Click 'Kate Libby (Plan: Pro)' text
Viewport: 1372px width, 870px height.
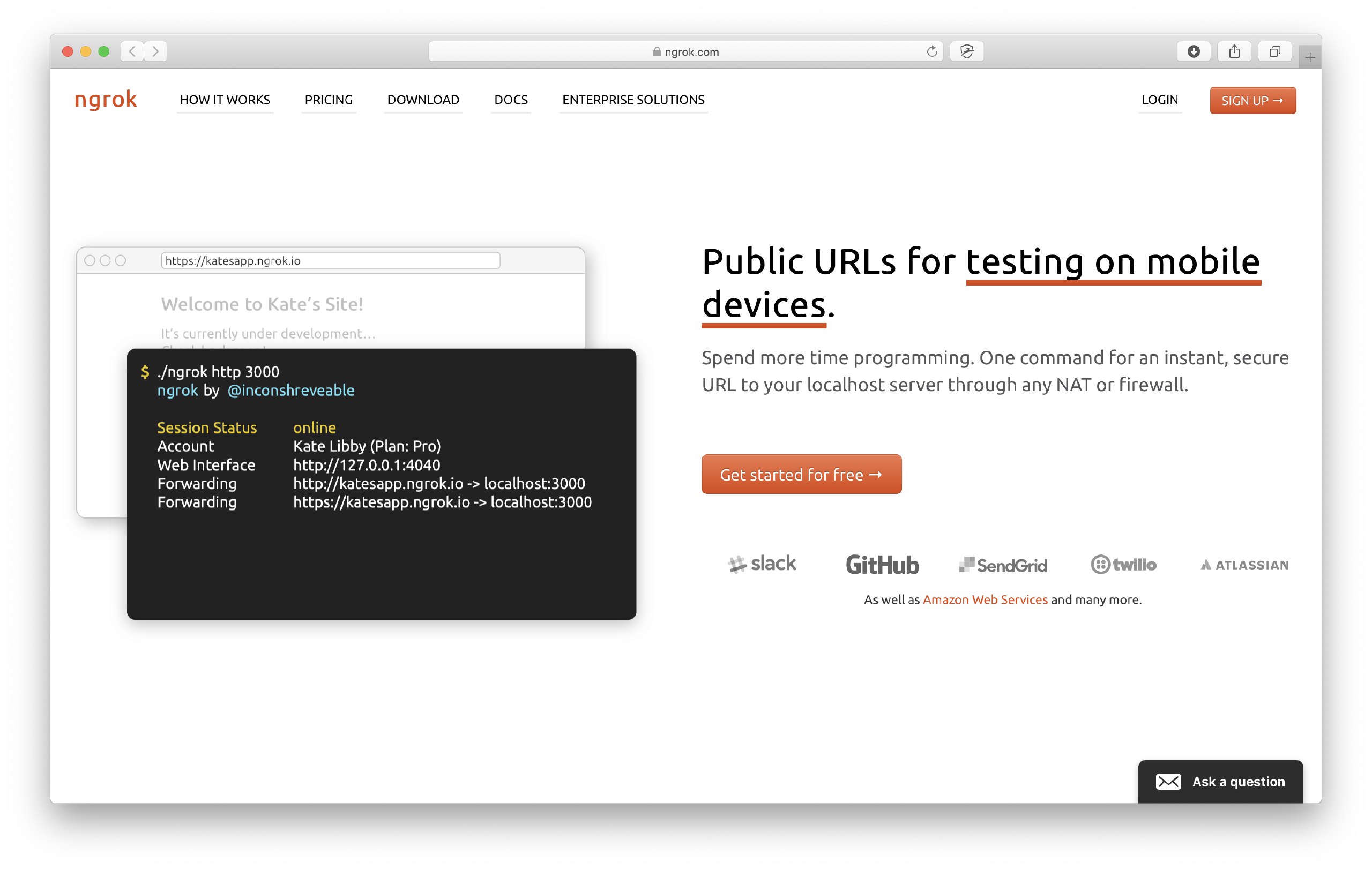[x=367, y=446]
